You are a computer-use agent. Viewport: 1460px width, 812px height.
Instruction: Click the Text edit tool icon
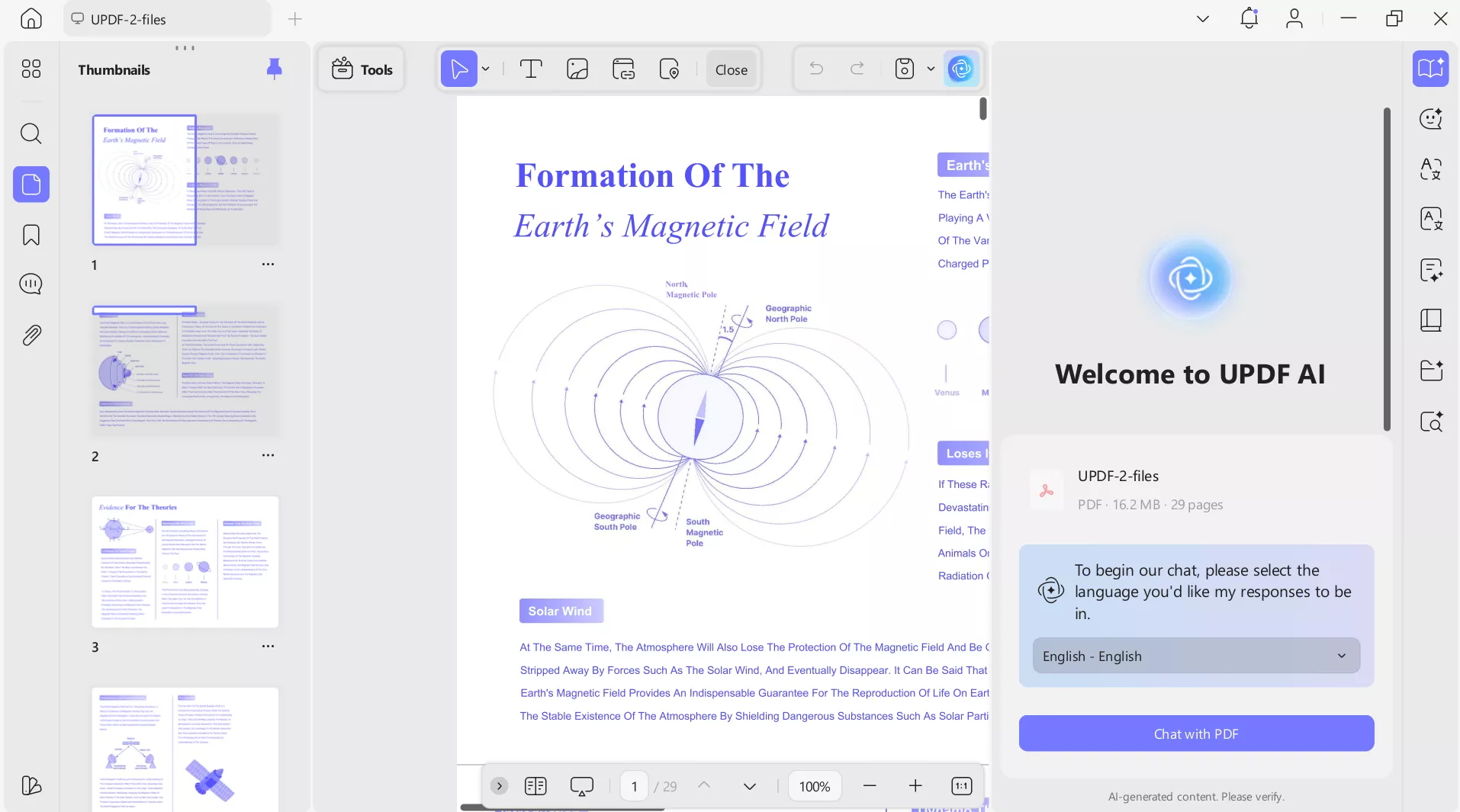[530, 69]
